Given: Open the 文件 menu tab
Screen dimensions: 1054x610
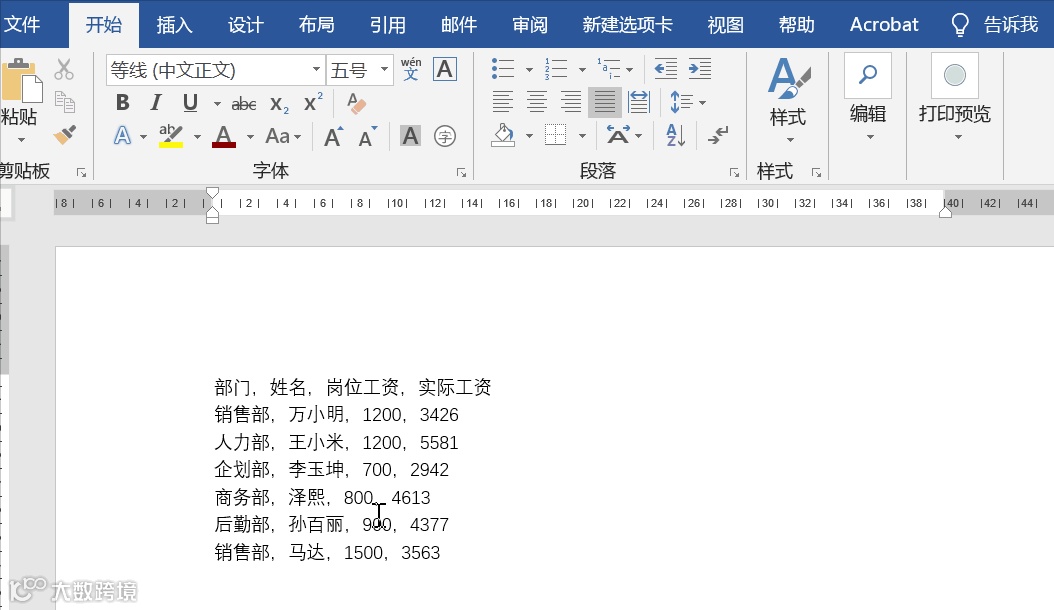Looking at the screenshot, I should 22,25.
